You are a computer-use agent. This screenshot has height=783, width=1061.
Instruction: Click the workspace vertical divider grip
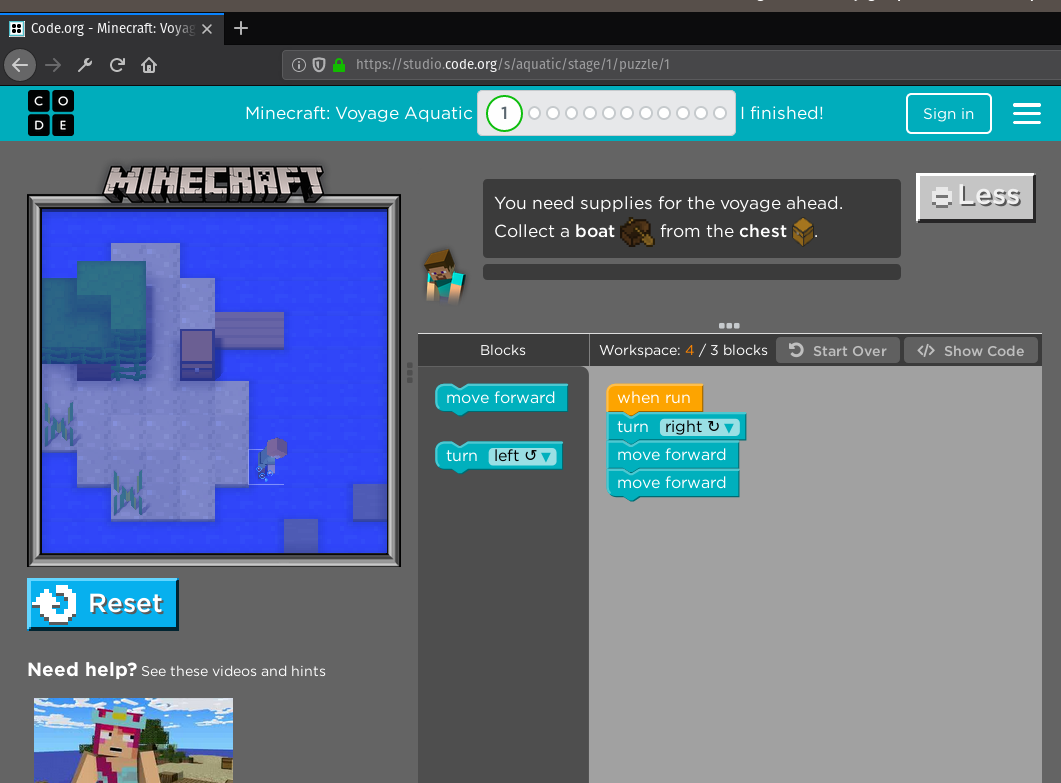tap(409, 372)
